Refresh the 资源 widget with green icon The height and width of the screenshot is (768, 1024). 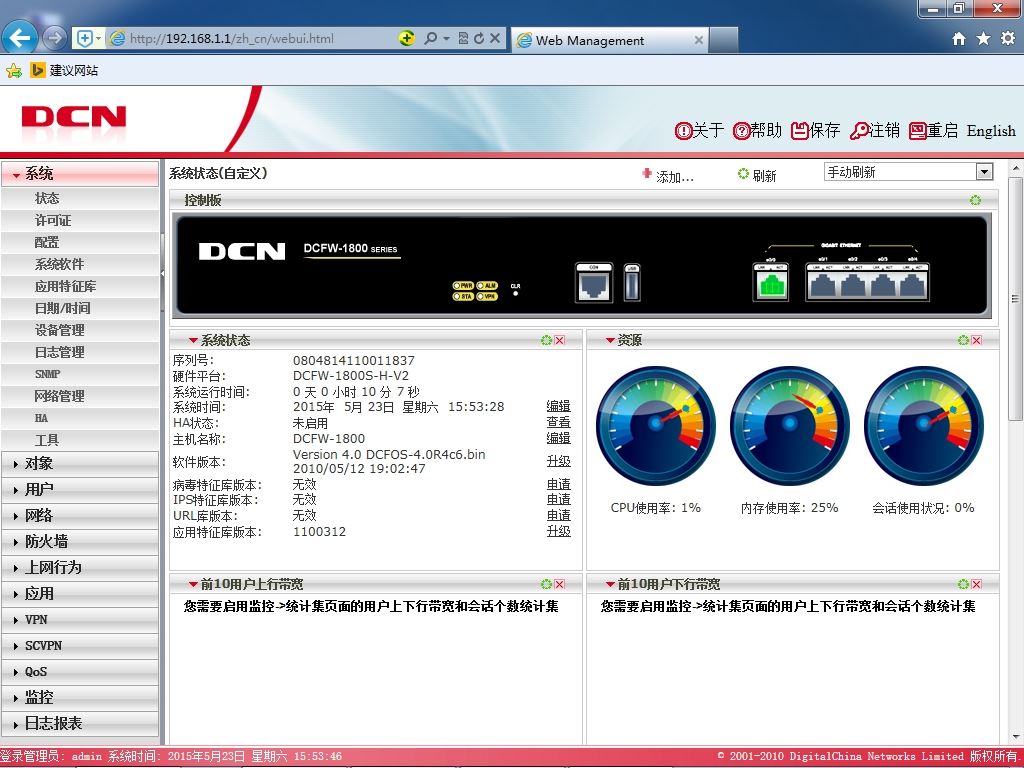tap(963, 340)
